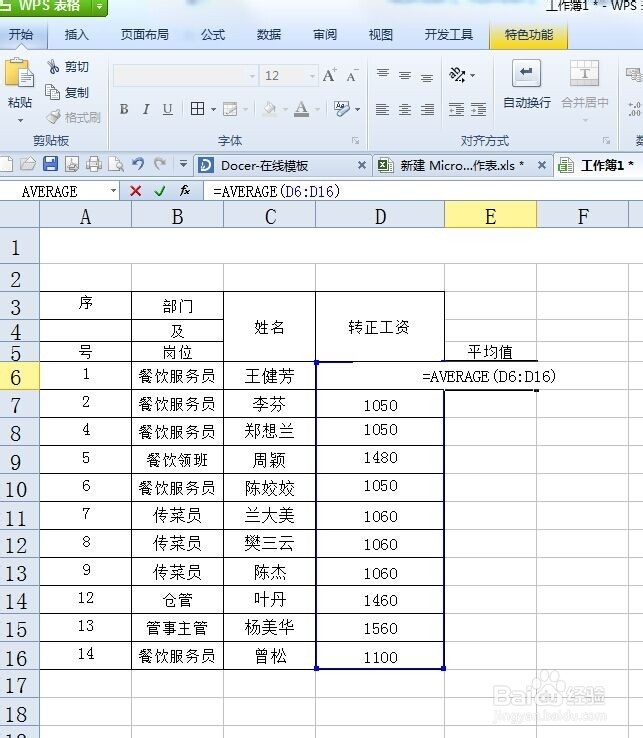Switch to the 公式 ribbon tab
Viewport: 643px width, 738px height.
(x=213, y=34)
